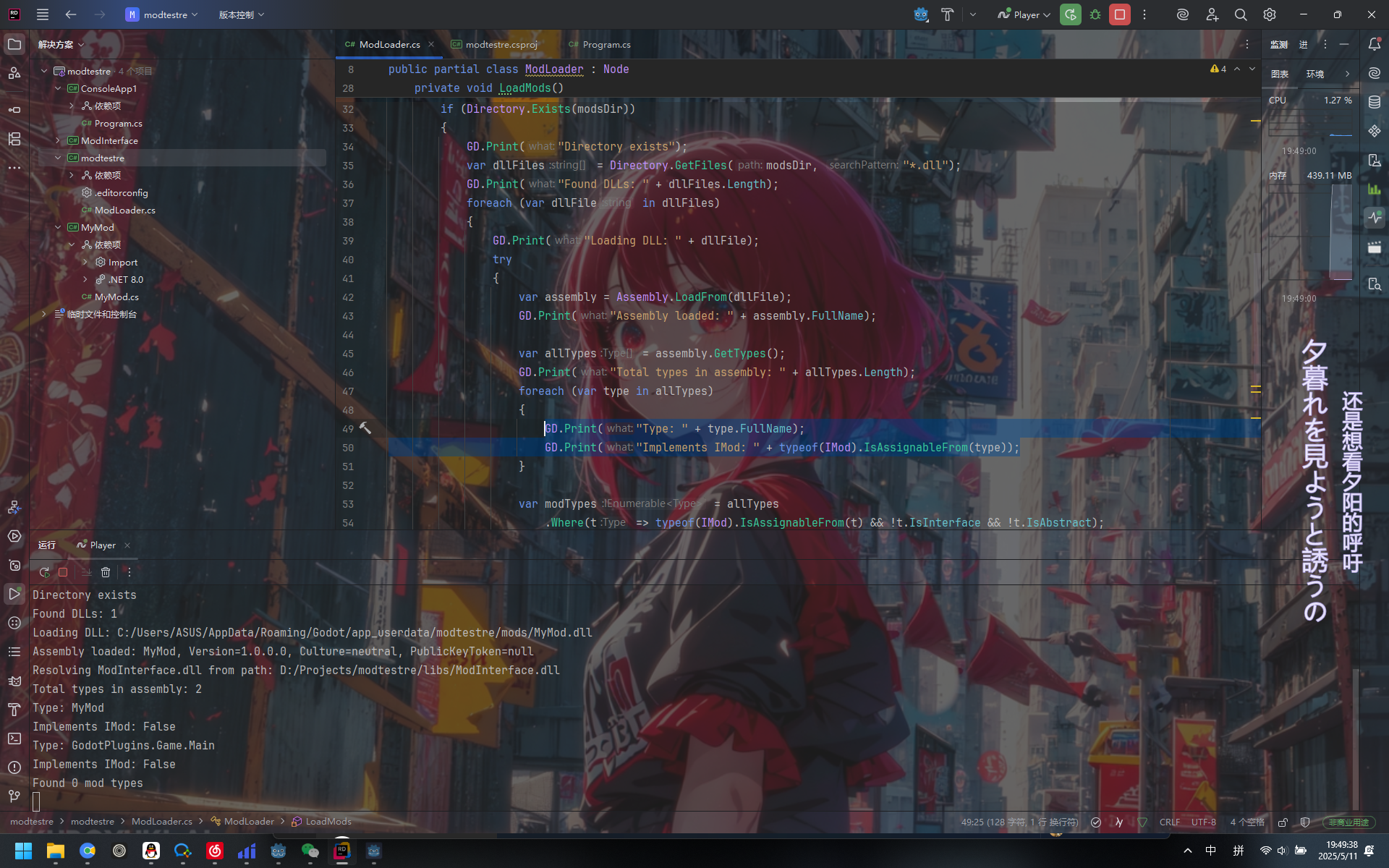Image resolution: width=1389 pixels, height=868 pixels.
Task: Switch to the Program.cs editor tab
Action: 600,45
